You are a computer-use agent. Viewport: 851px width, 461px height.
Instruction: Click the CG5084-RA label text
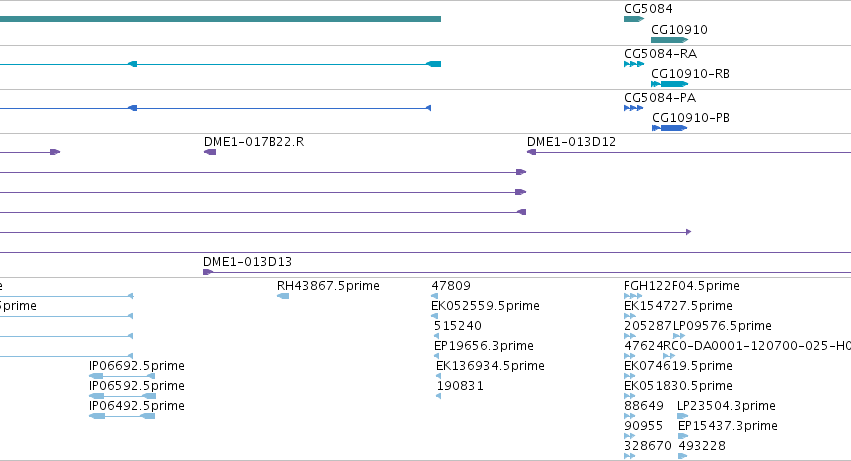coord(661,54)
